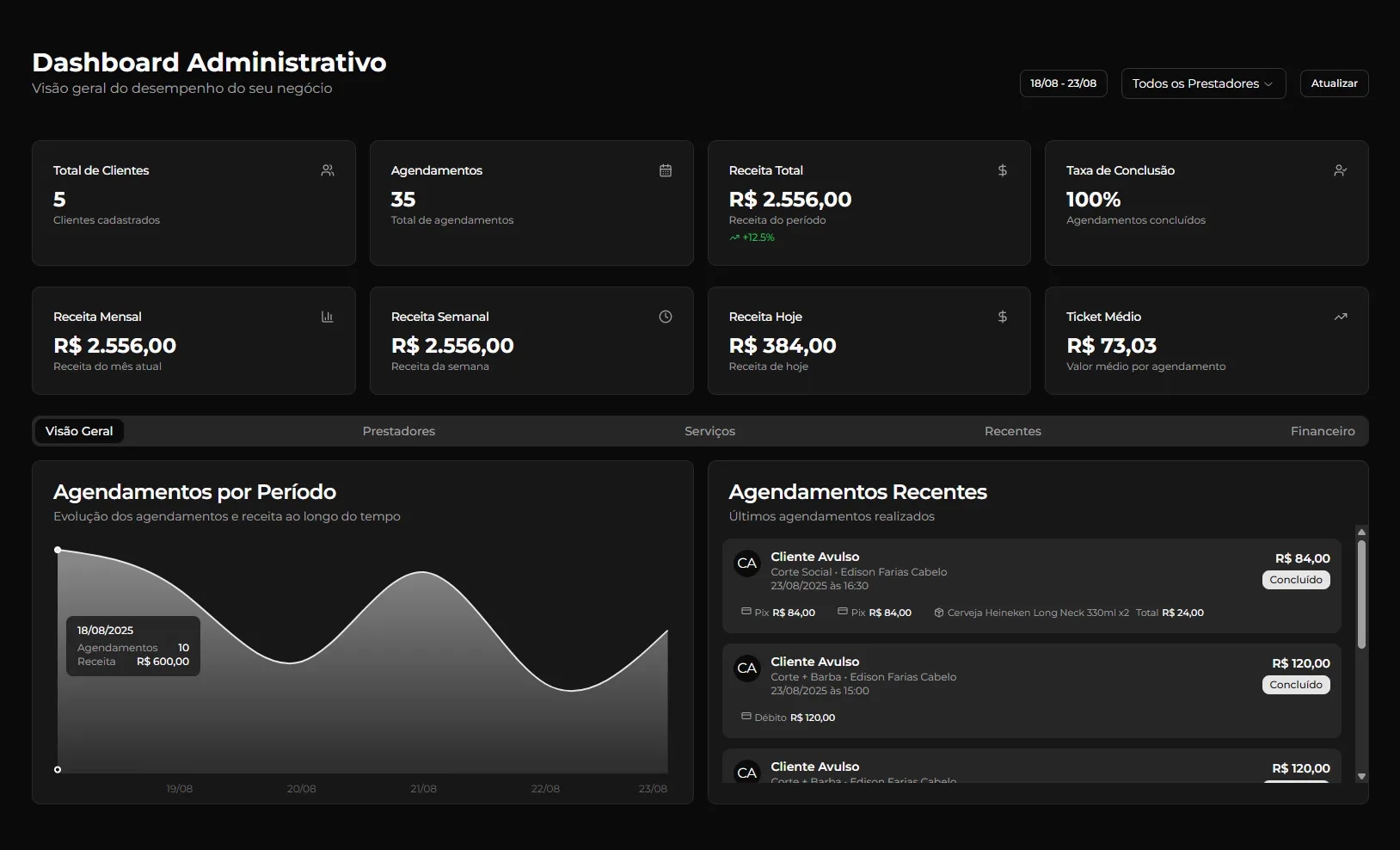Click the 18/08 - 23/08 date range selector
The height and width of the screenshot is (850, 1400).
pyautogui.click(x=1062, y=83)
